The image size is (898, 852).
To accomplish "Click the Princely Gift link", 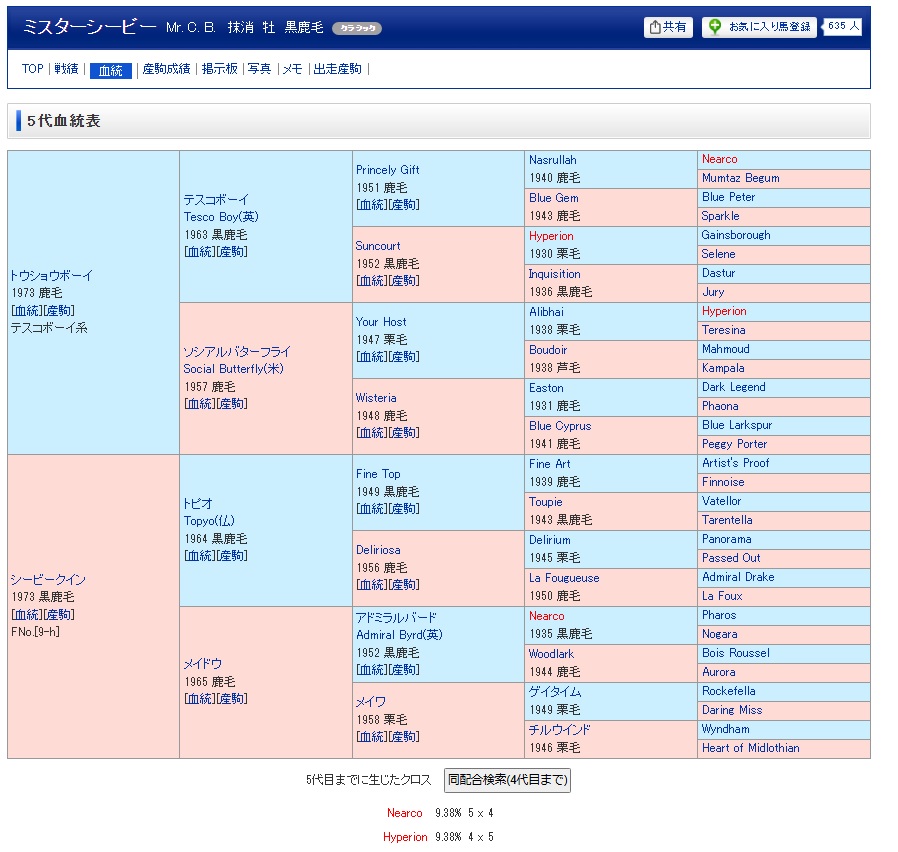I will [x=387, y=170].
